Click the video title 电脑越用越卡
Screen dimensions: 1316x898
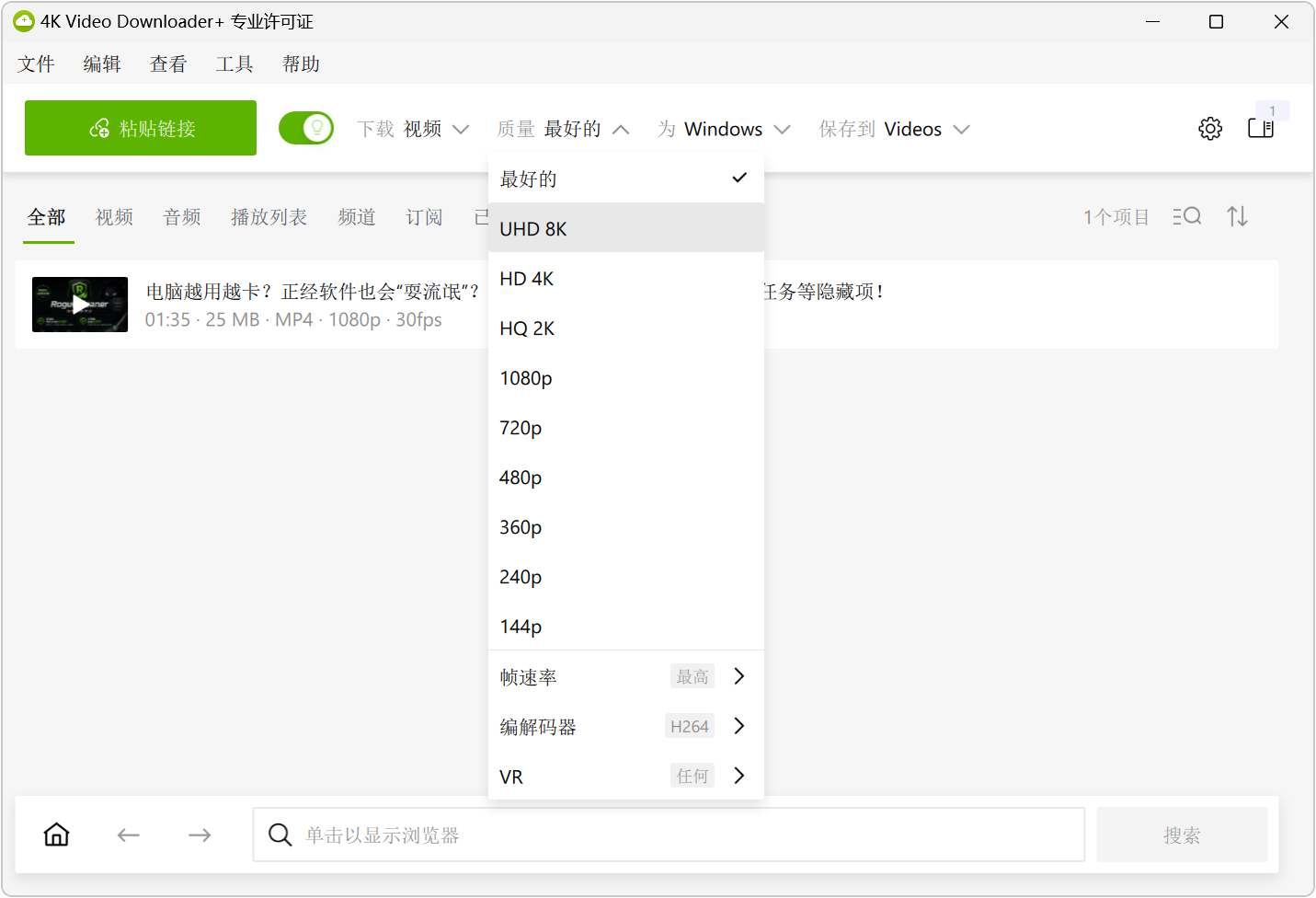point(312,292)
